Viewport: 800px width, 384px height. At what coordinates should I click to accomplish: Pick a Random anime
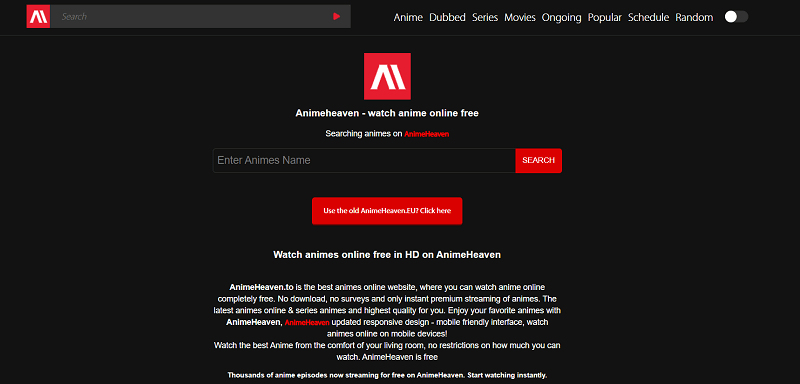pos(694,17)
